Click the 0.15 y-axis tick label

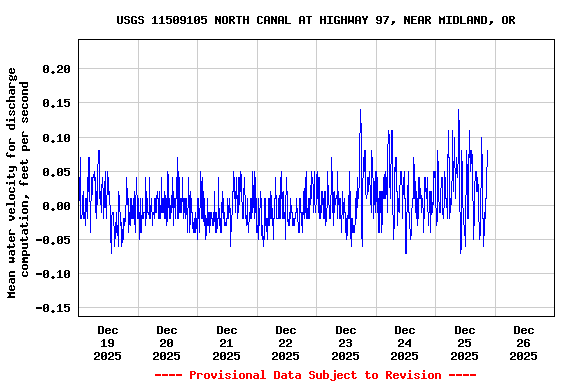coord(56,103)
